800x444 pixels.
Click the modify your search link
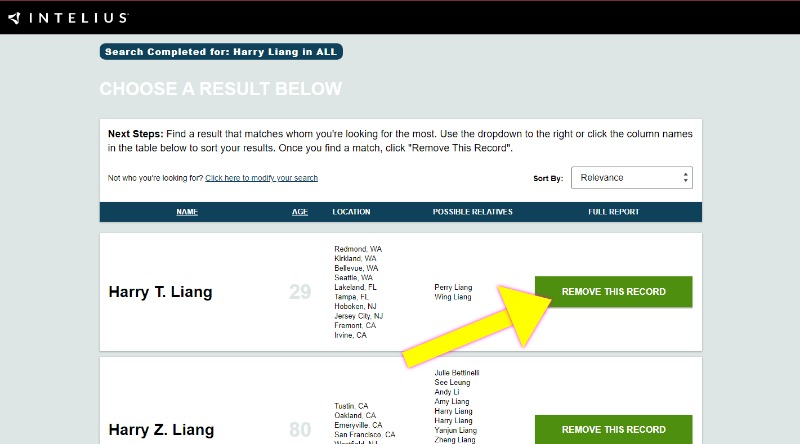tap(261, 178)
